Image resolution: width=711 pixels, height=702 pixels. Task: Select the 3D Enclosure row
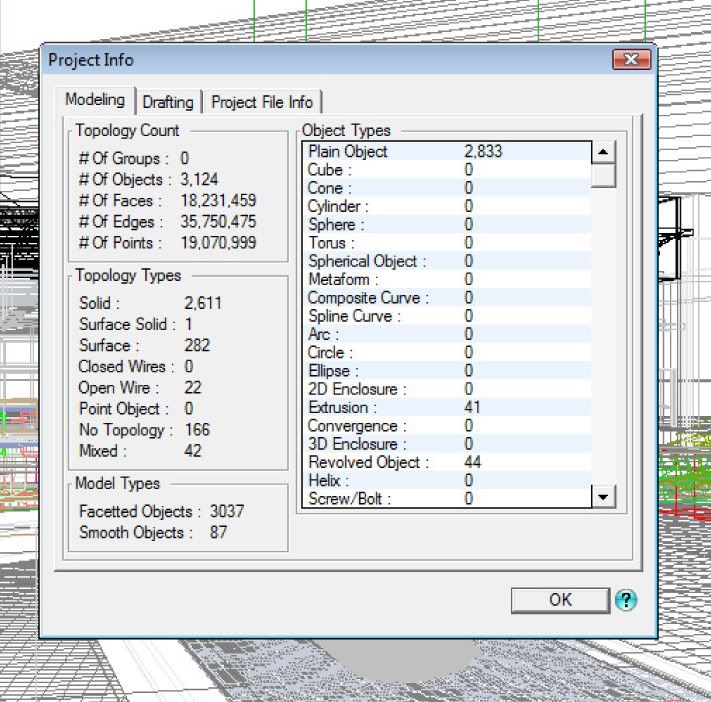coord(447,444)
